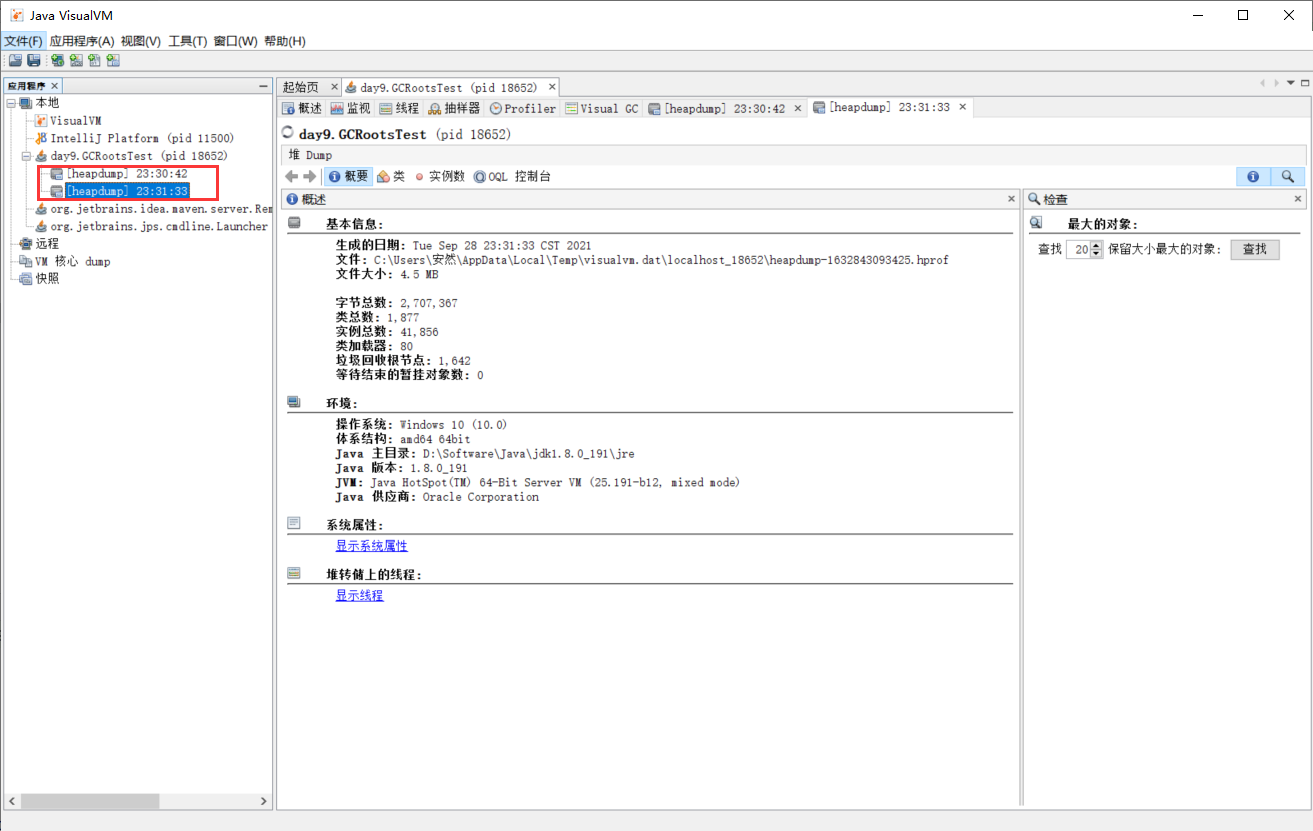Click the third toolbar icon, Add JMX Connection
The height and width of the screenshot is (831, 1313).
[57, 61]
